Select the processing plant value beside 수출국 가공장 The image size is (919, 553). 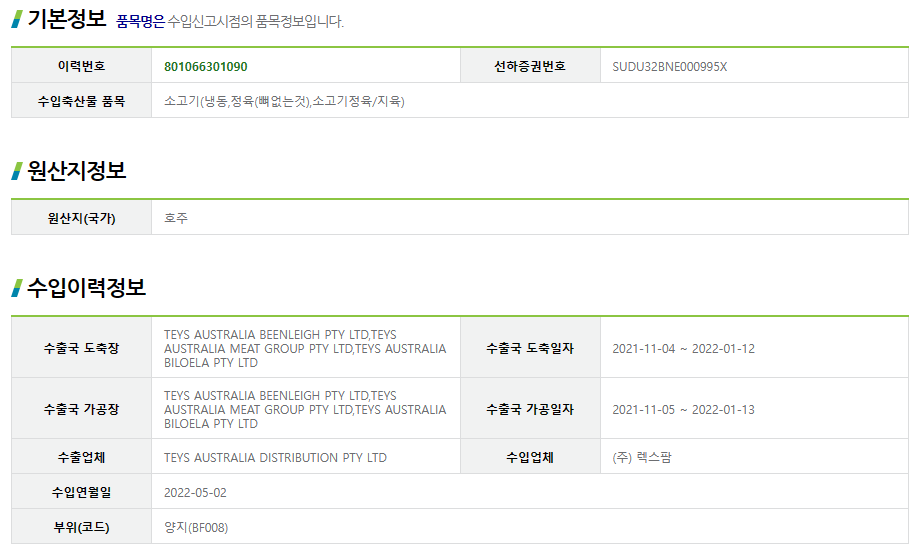coord(305,409)
